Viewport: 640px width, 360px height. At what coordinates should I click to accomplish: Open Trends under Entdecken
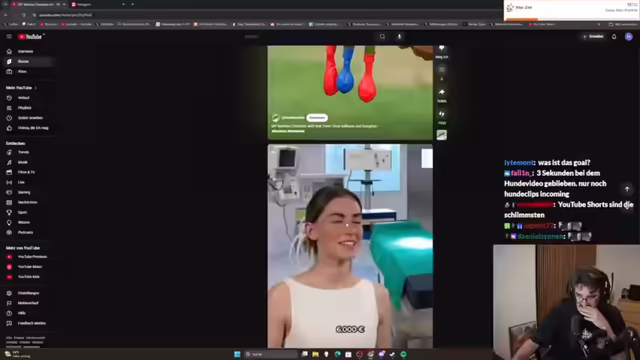(x=27, y=152)
